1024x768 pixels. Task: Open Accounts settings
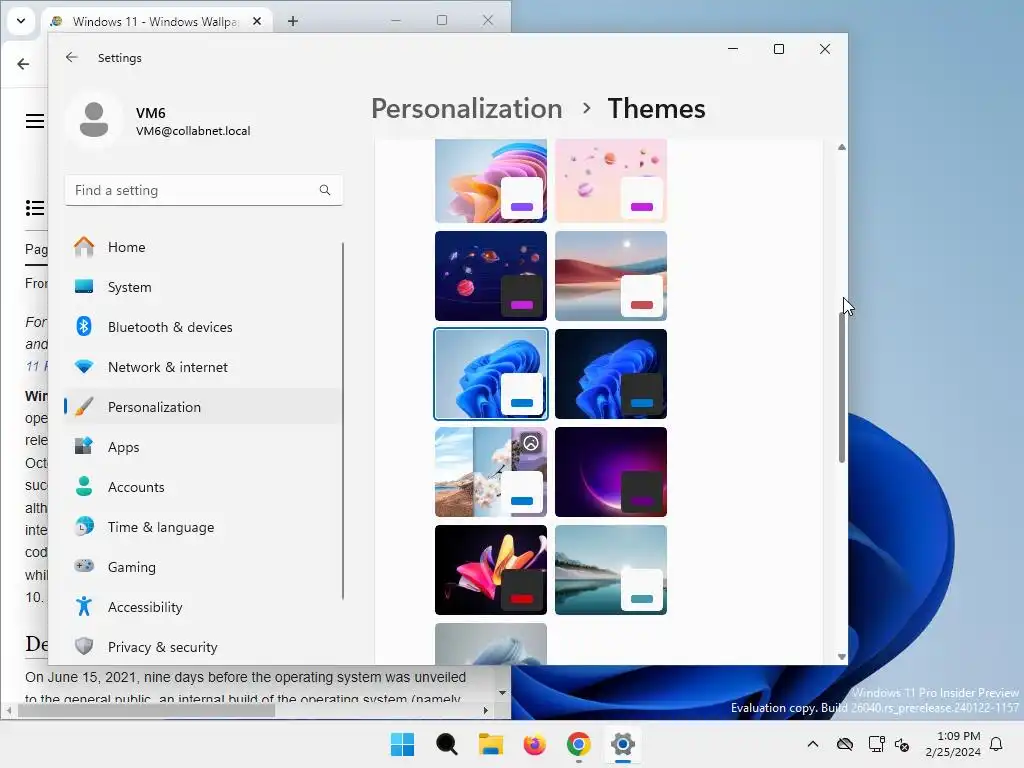202,487
